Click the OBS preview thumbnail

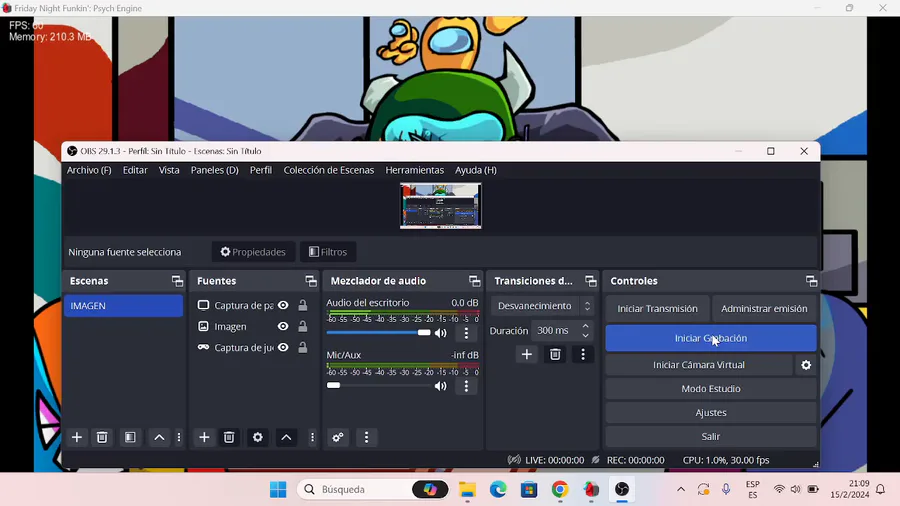(x=440, y=206)
